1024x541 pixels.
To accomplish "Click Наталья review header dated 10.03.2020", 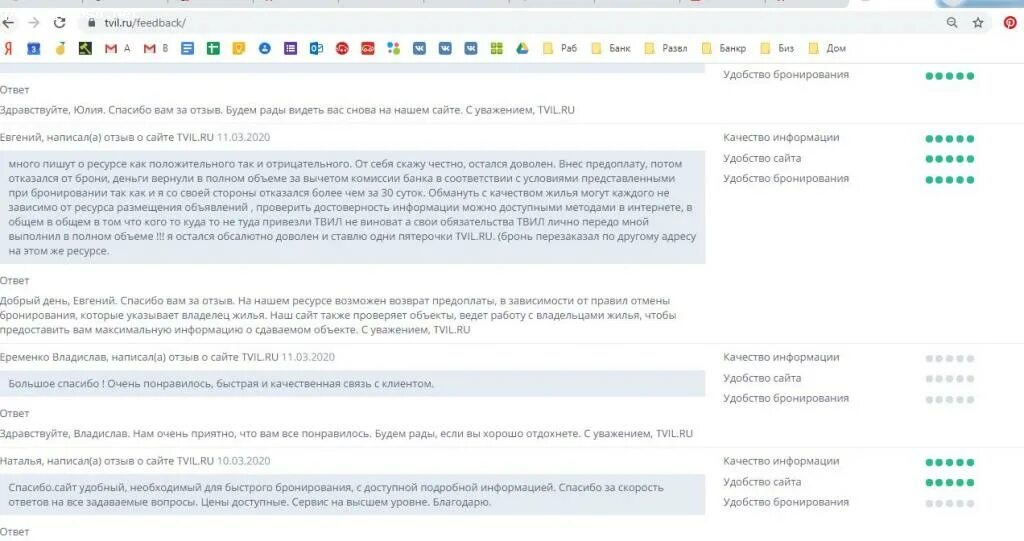I will coord(135,461).
